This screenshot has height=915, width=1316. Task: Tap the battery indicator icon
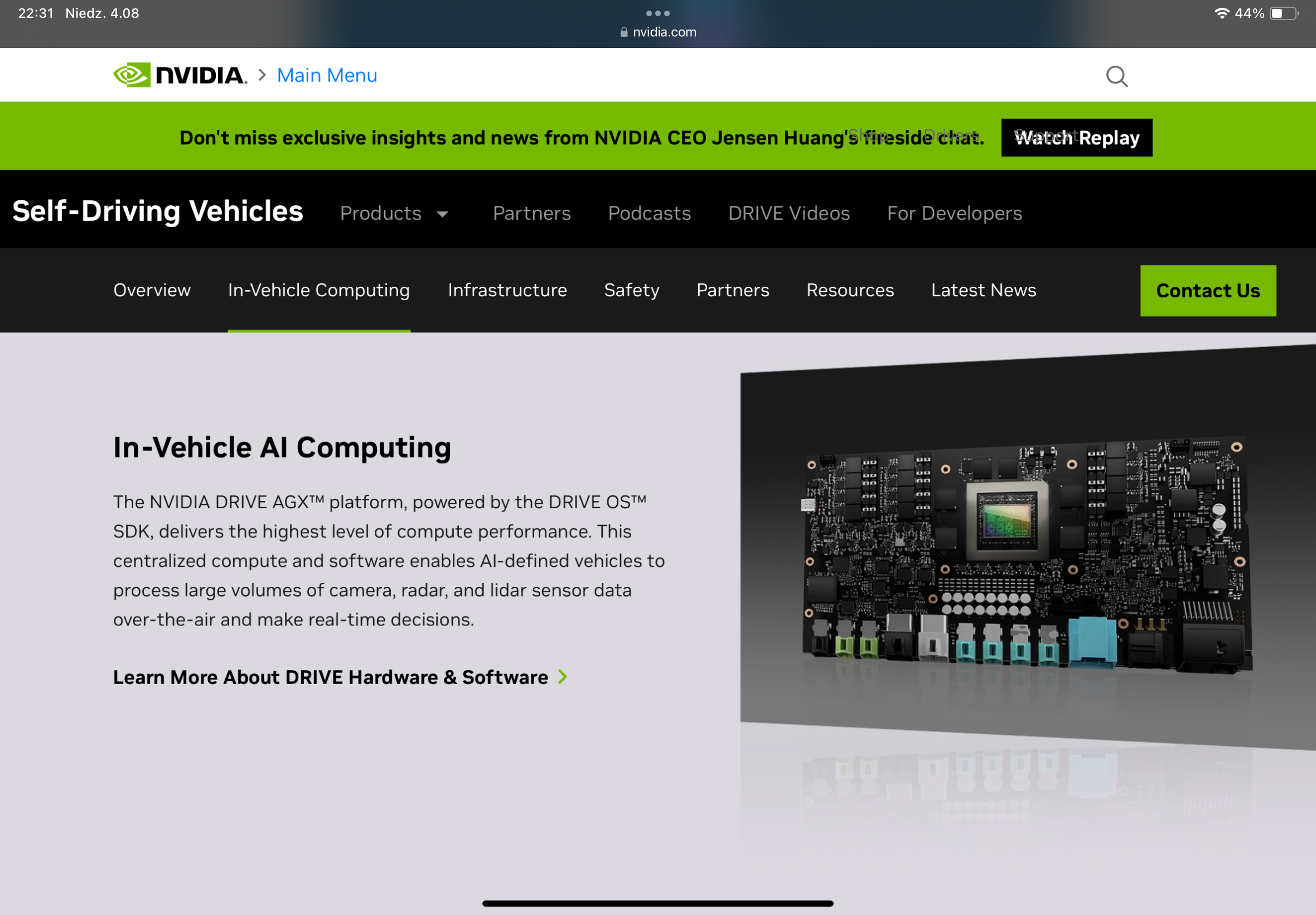1284,13
